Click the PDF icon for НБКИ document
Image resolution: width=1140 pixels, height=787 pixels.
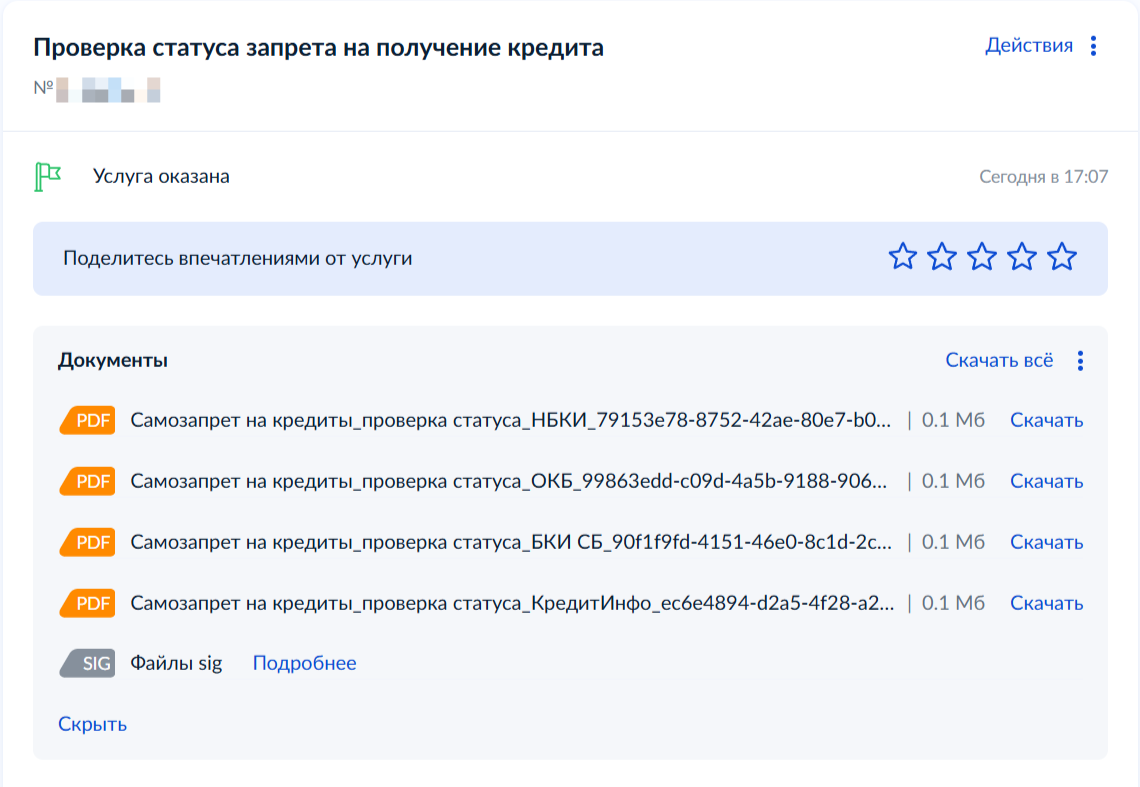click(x=88, y=420)
